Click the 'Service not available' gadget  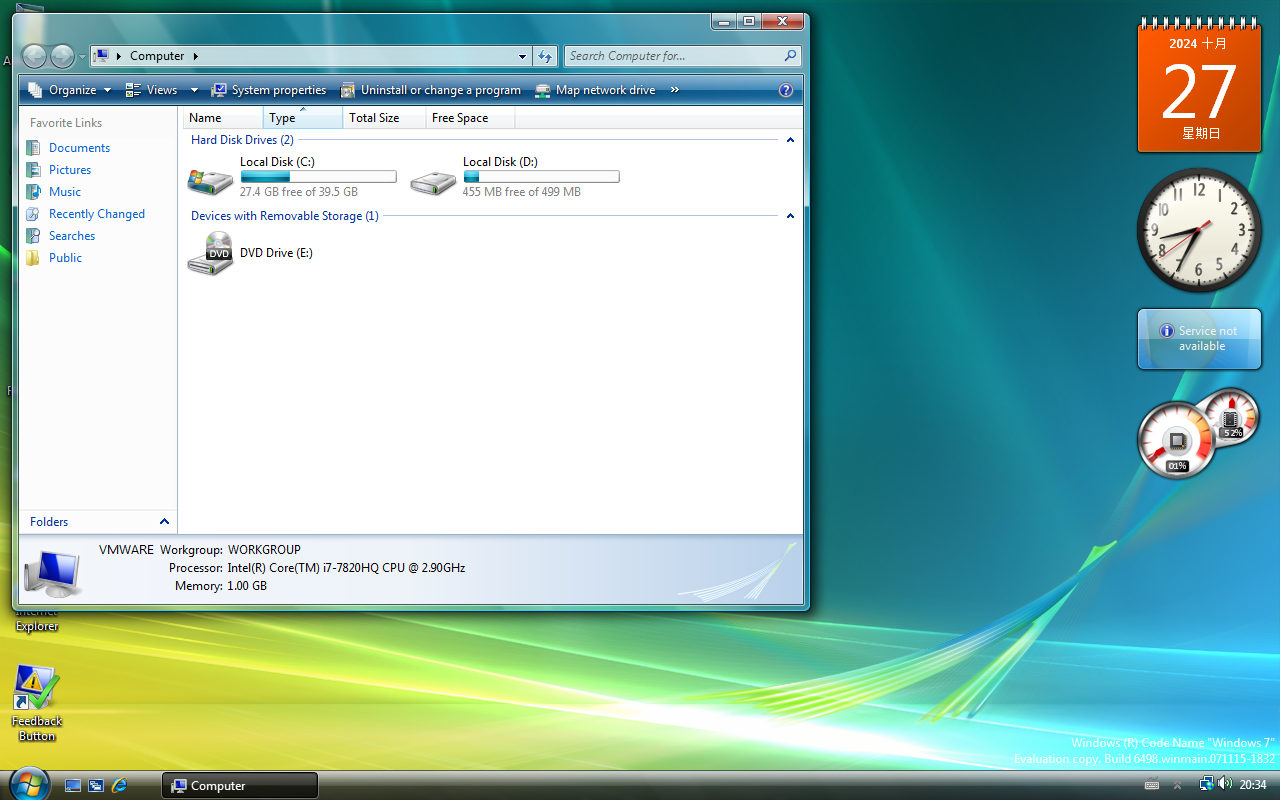[1199, 339]
